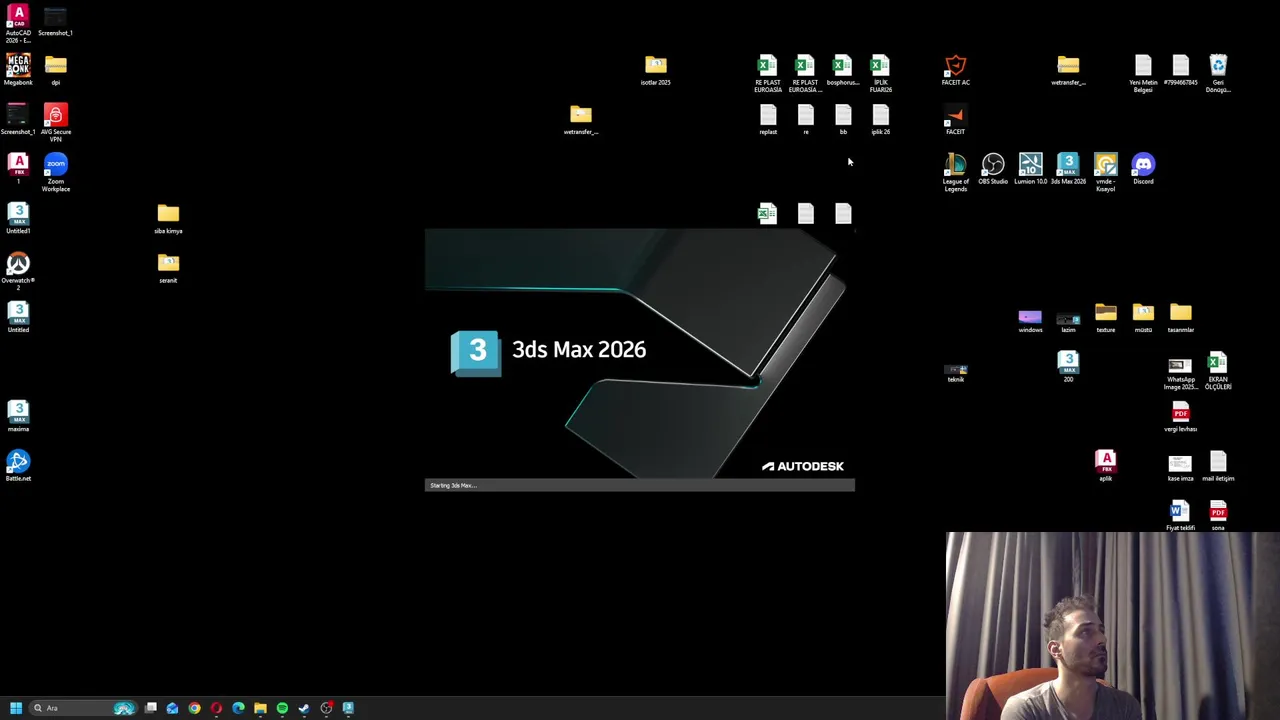Select the vergi levhası PDF

[1181, 416]
